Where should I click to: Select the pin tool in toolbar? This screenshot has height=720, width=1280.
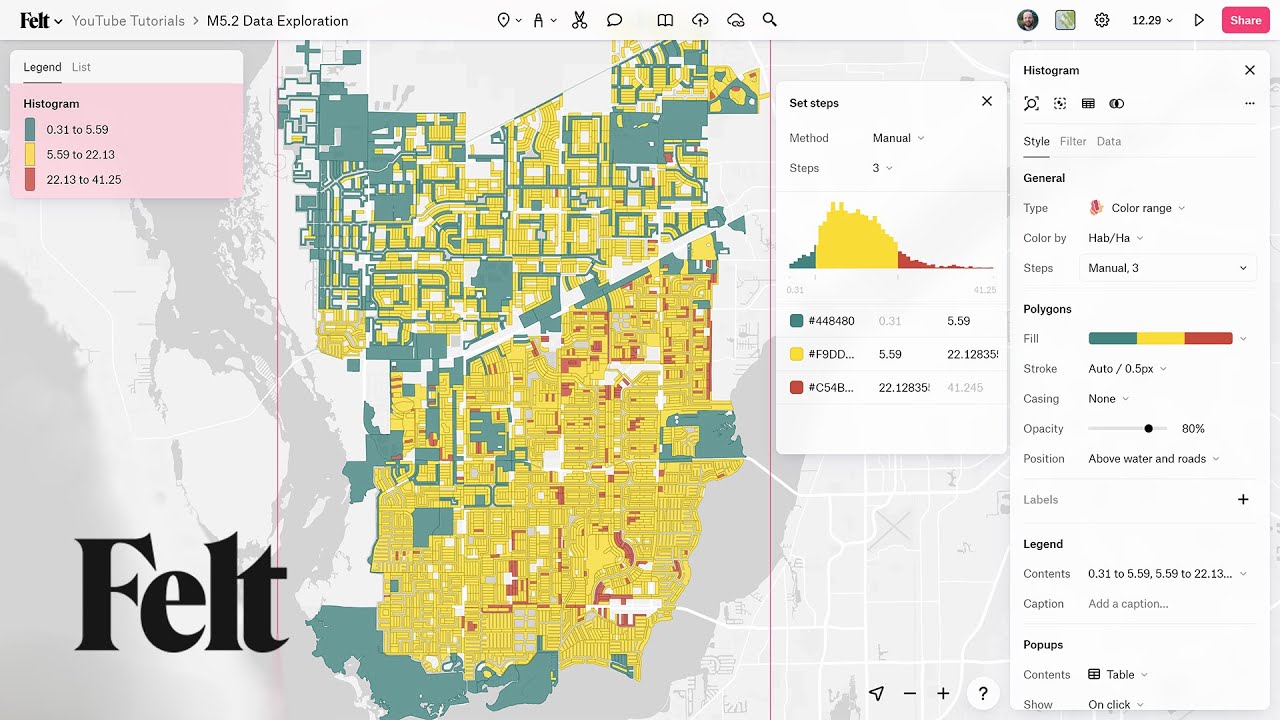(x=503, y=20)
